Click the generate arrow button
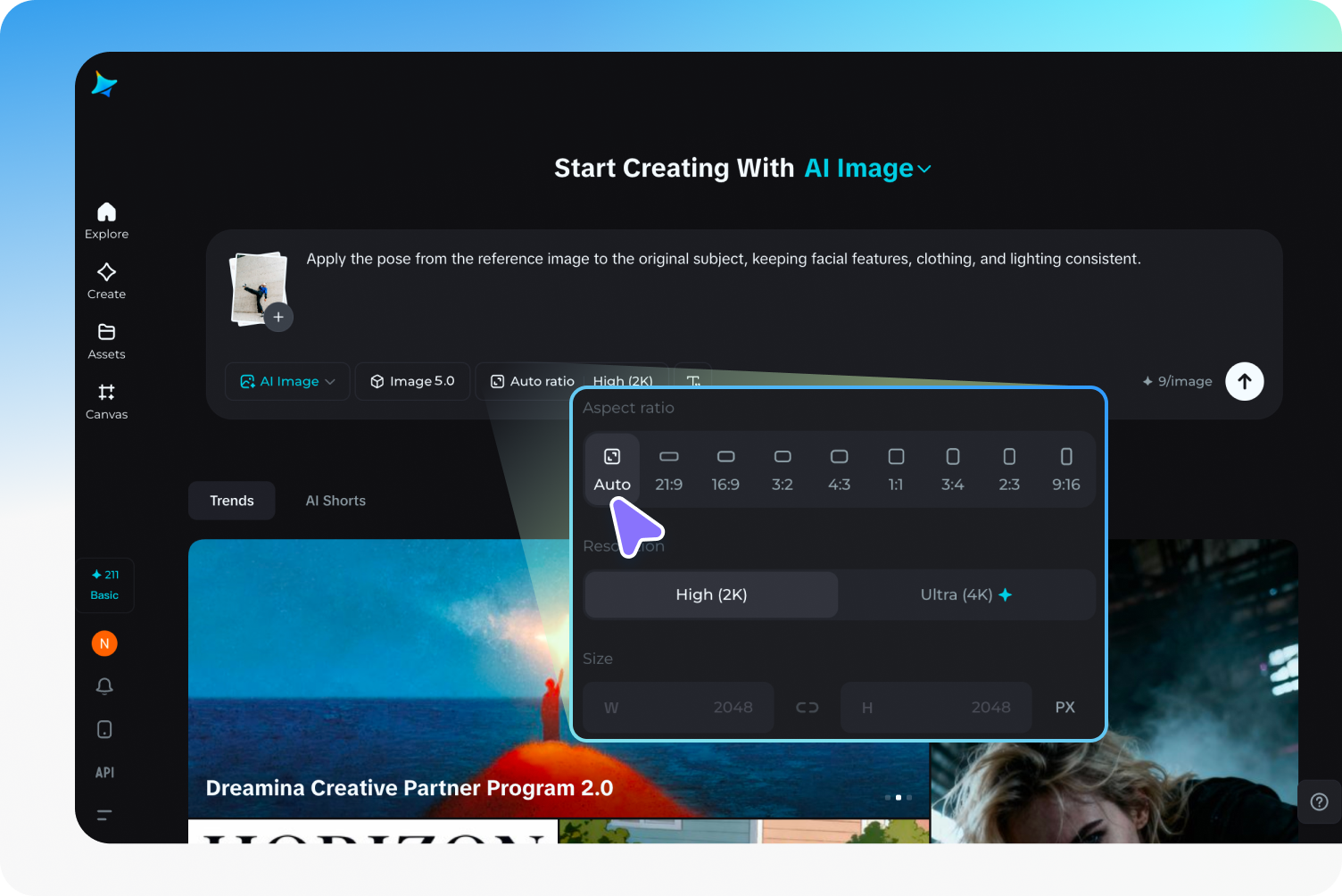This screenshot has width=1342, height=896. [1245, 381]
